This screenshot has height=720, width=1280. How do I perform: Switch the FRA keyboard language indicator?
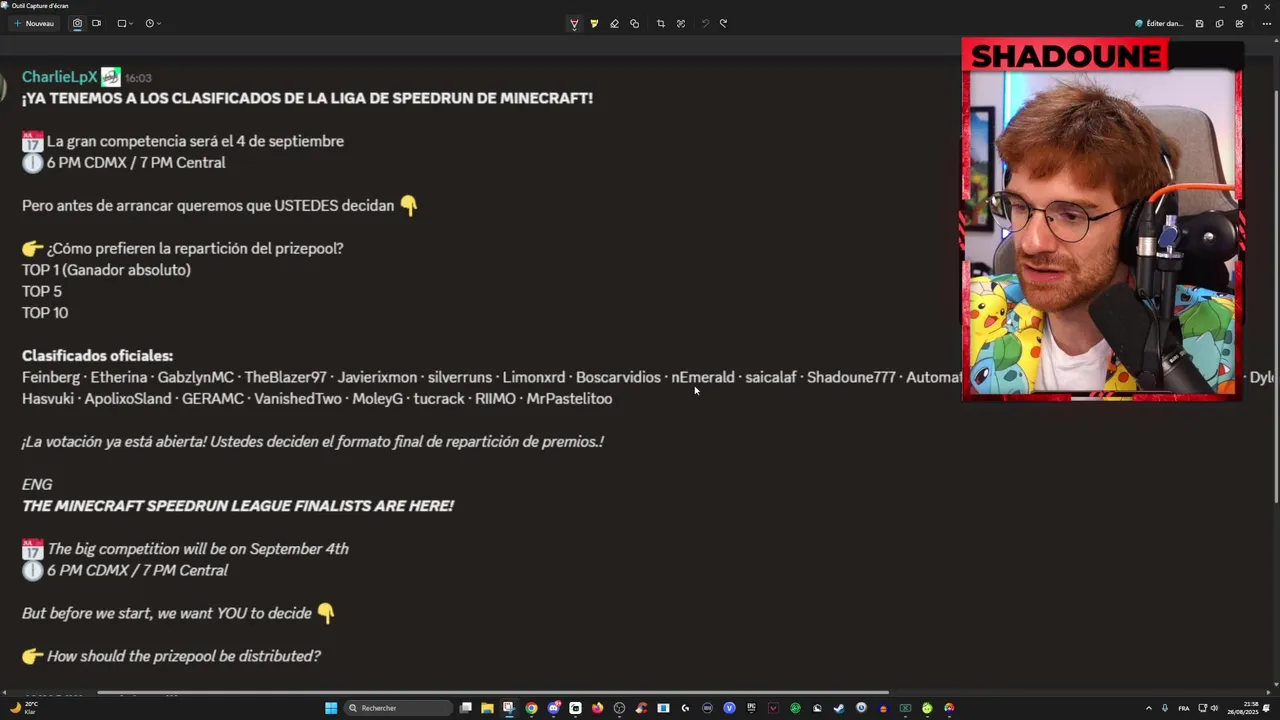pyautogui.click(x=1184, y=708)
